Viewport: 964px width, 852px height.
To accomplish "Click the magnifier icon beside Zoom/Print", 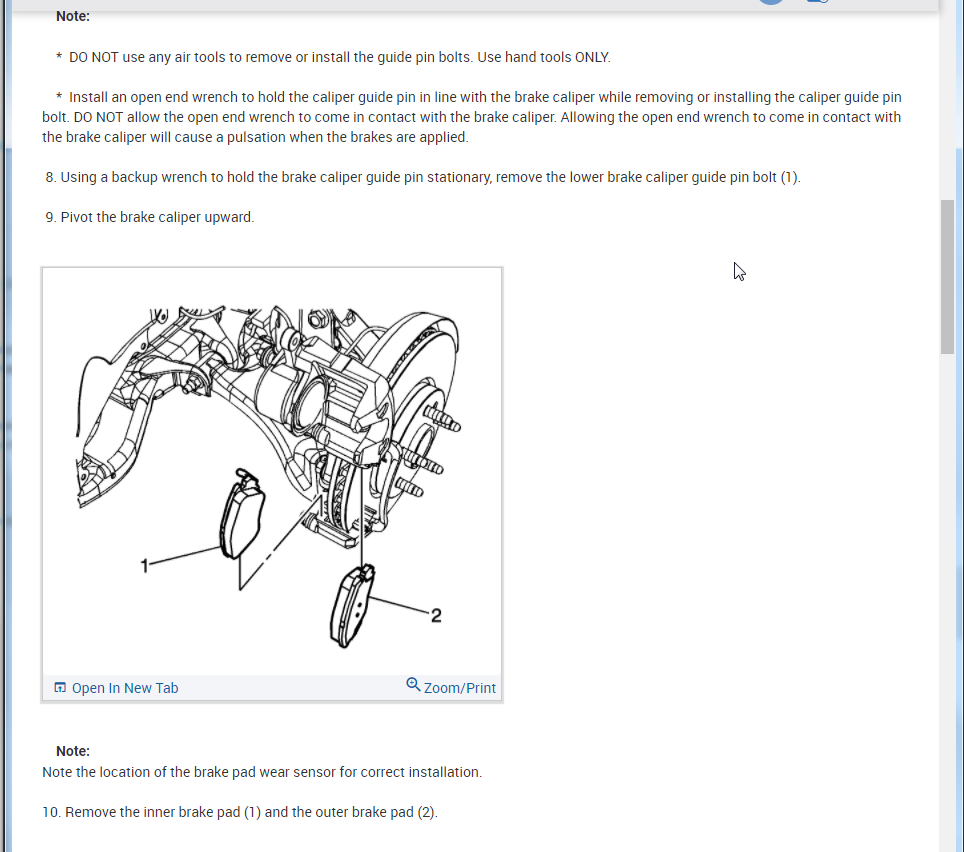I will click(413, 685).
